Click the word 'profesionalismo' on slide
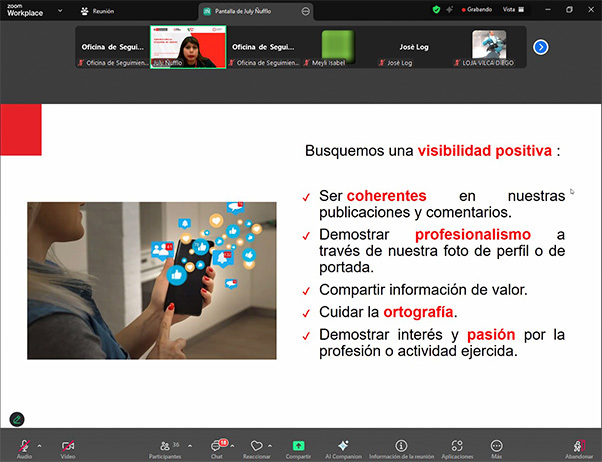 click(473, 234)
